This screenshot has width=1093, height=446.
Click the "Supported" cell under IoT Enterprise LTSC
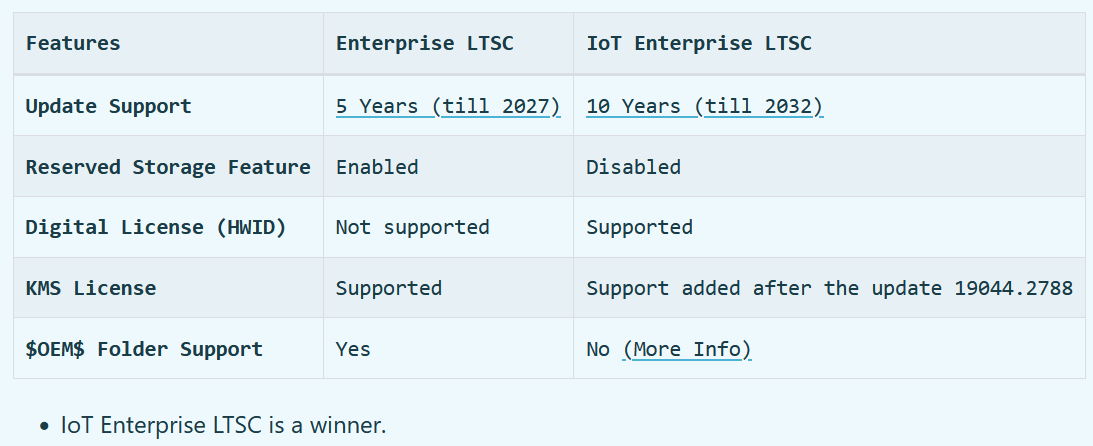(x=639, y=227)
